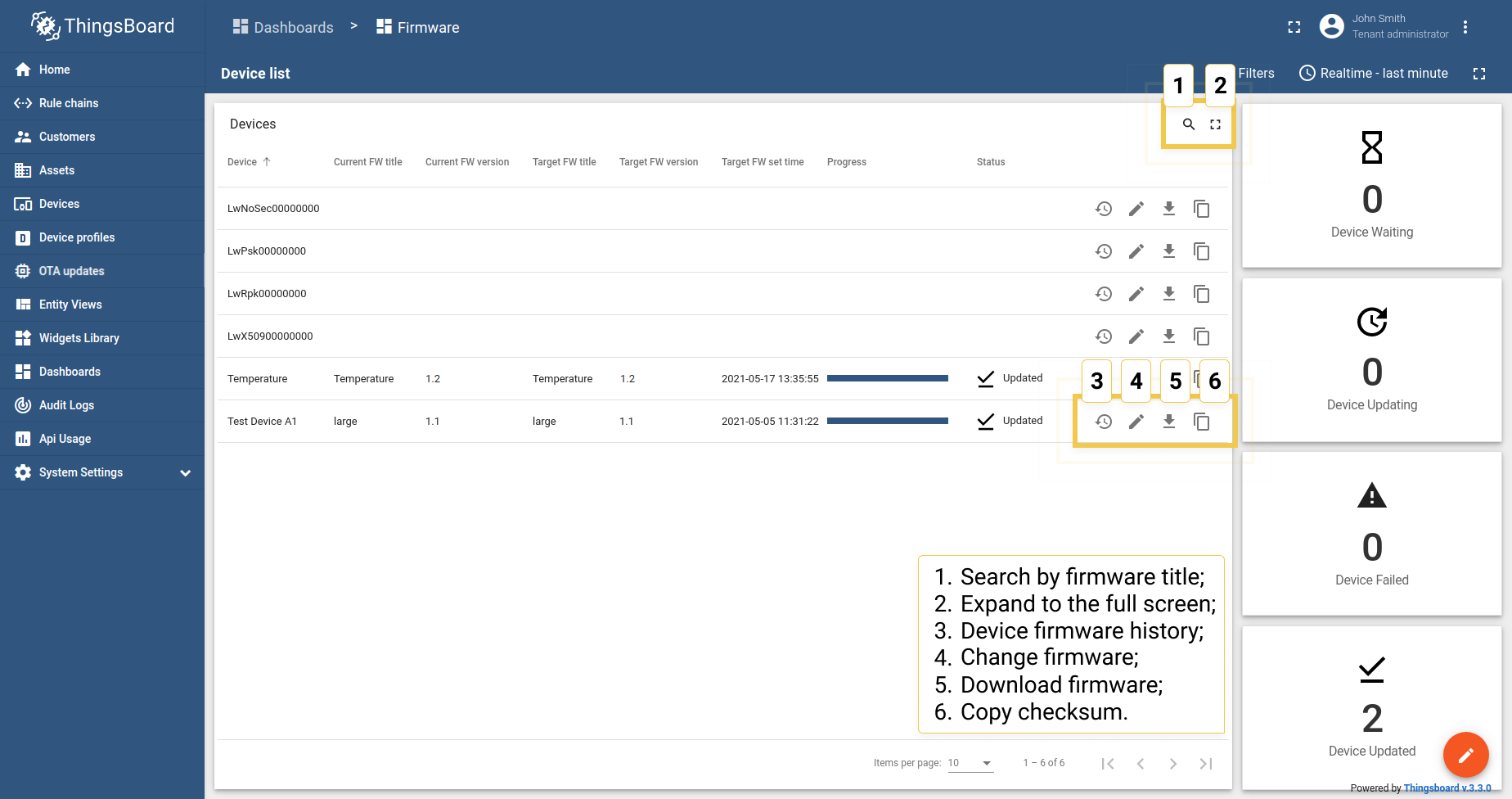Toggle full screen mode for the dashboard
This screenshot has height=799, width=1512.
pos(1479,74)
